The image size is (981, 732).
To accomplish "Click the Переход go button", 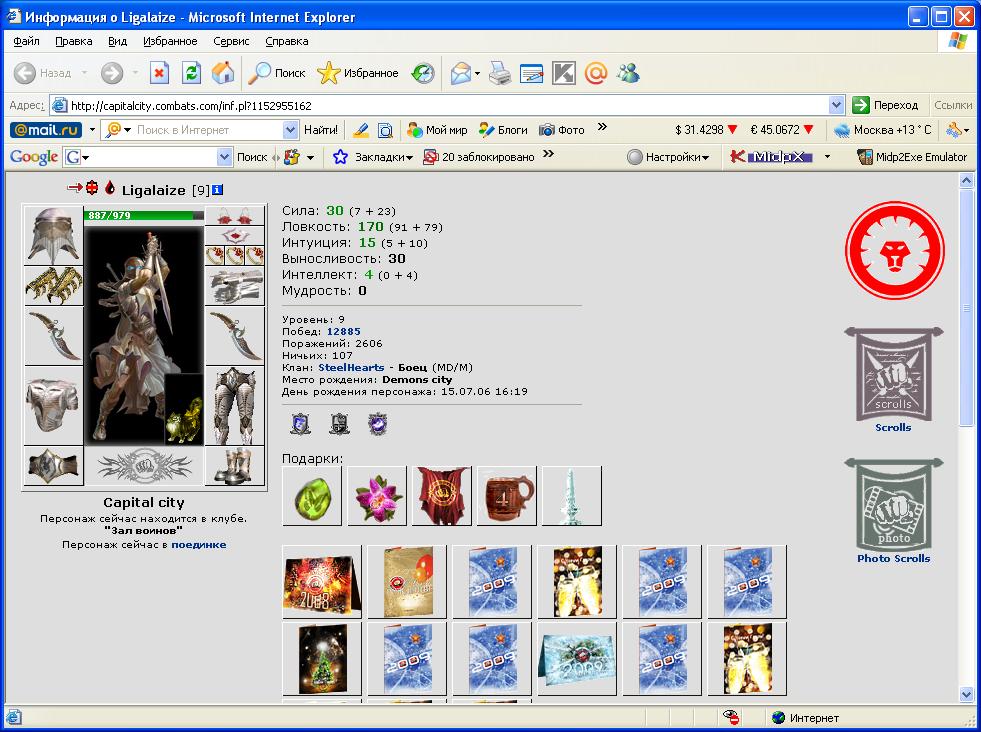I will point(886,105).
